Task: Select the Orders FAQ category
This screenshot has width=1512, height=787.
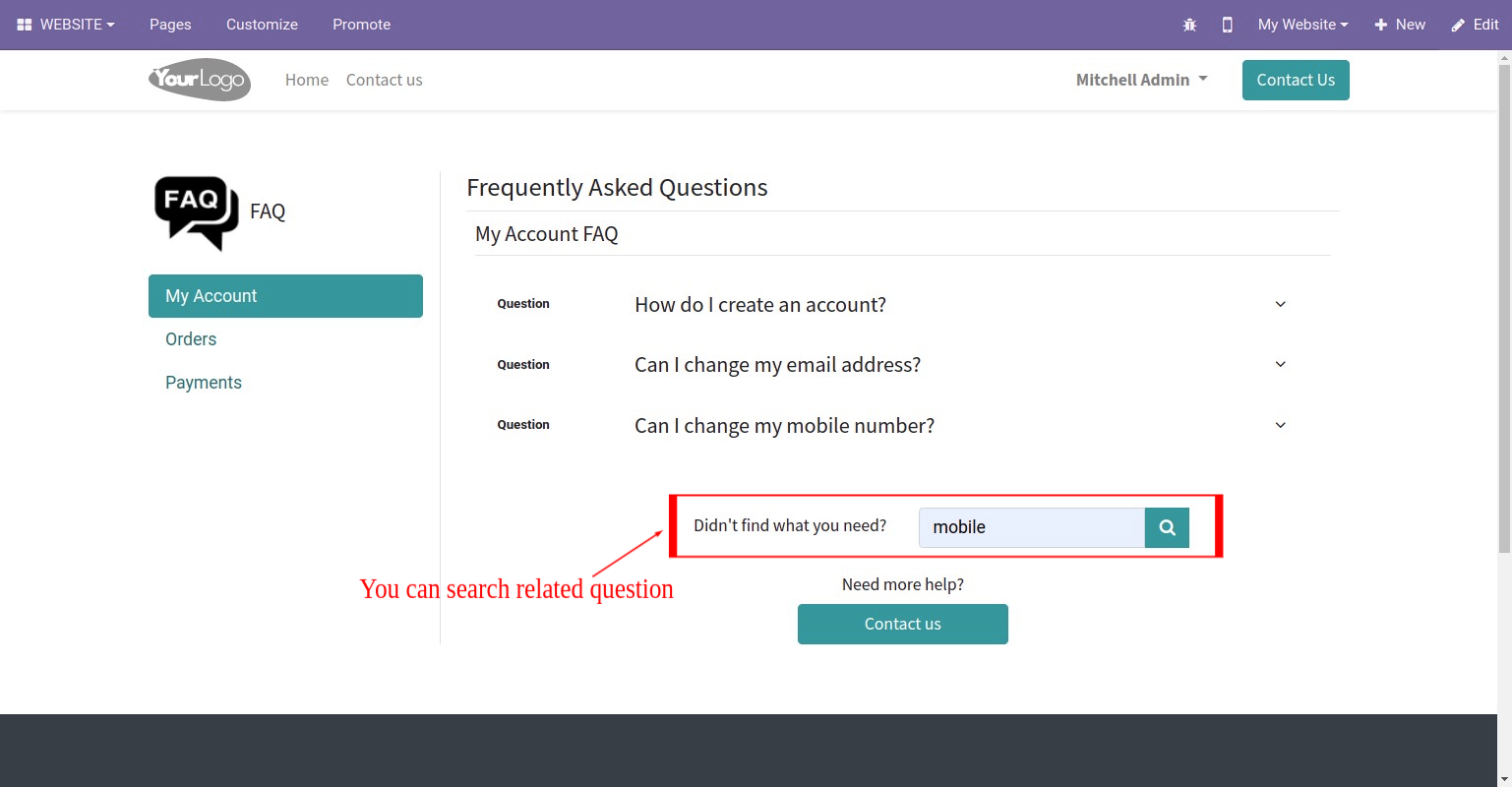Action: (x=191, y=339)
